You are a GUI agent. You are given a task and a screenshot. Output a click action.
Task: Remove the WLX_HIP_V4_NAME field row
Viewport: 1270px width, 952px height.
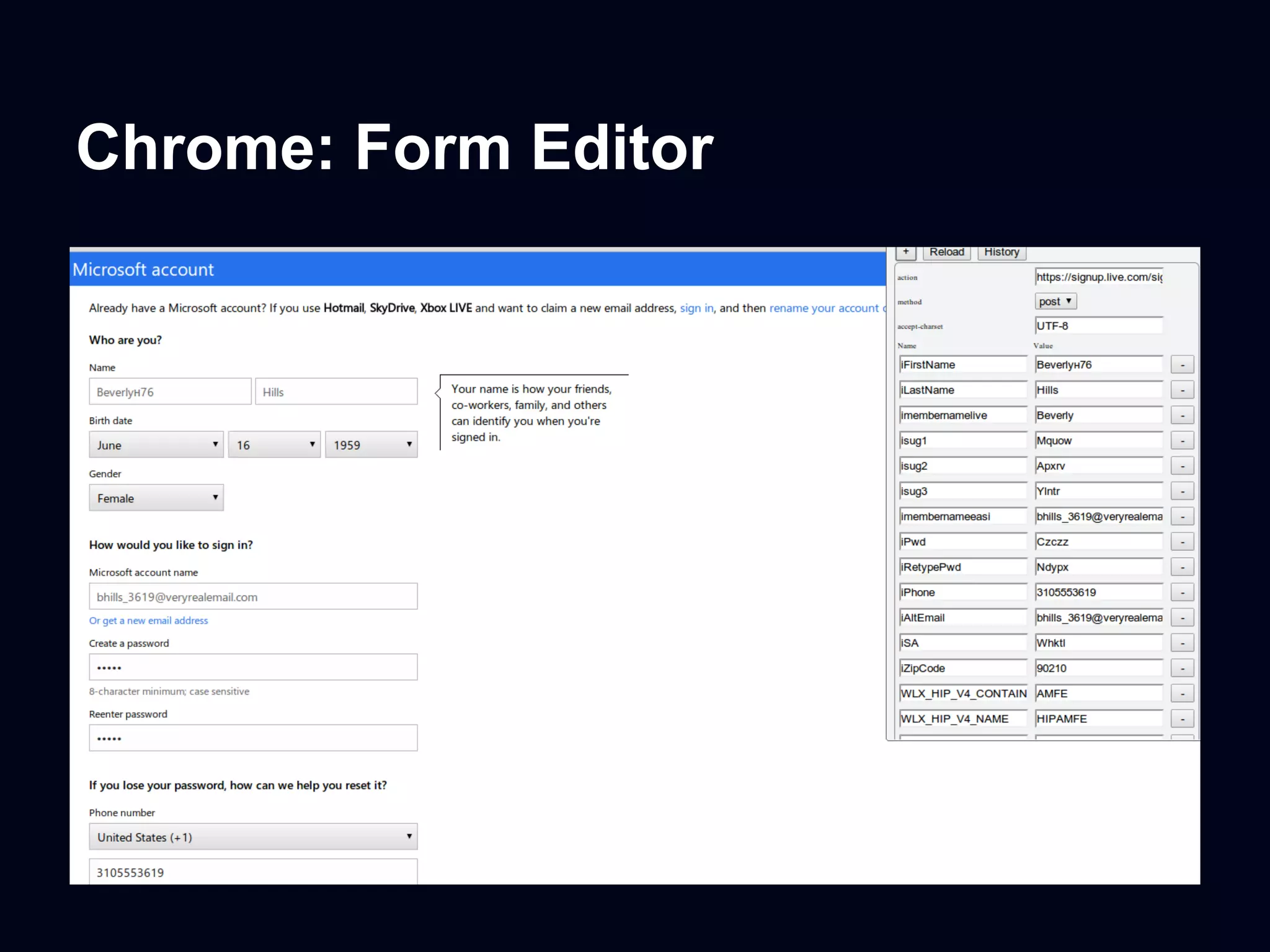[x=1182, y=719]
